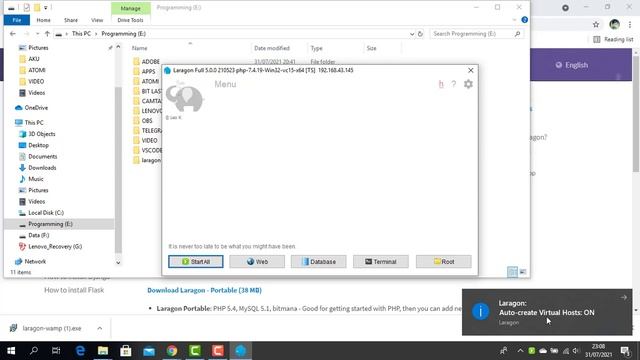The height and width of the screenshot is (360, 640).
Task: Select OBS folder in file list
Action: [x=147, y=121]
